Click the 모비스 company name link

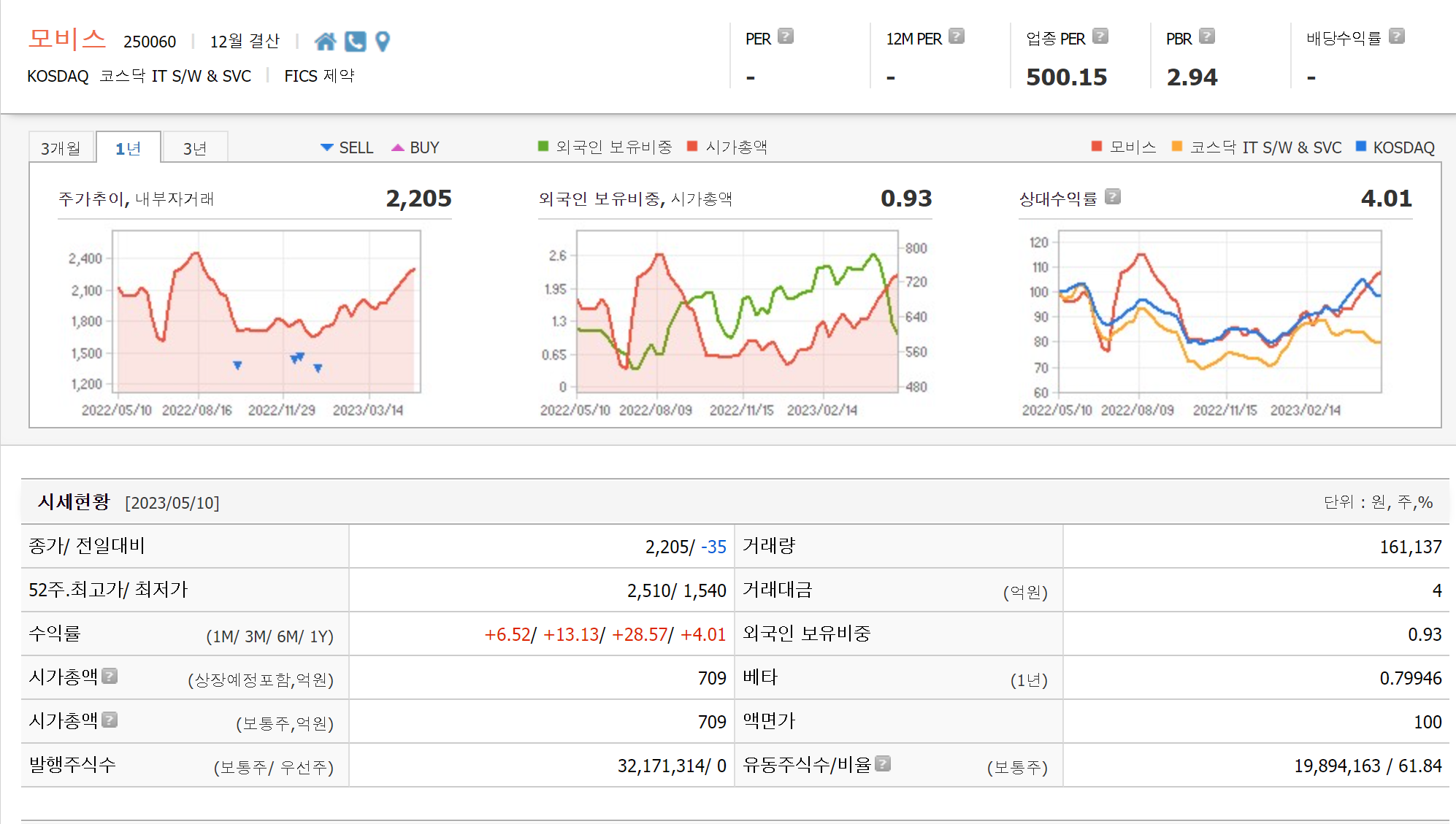66,39
